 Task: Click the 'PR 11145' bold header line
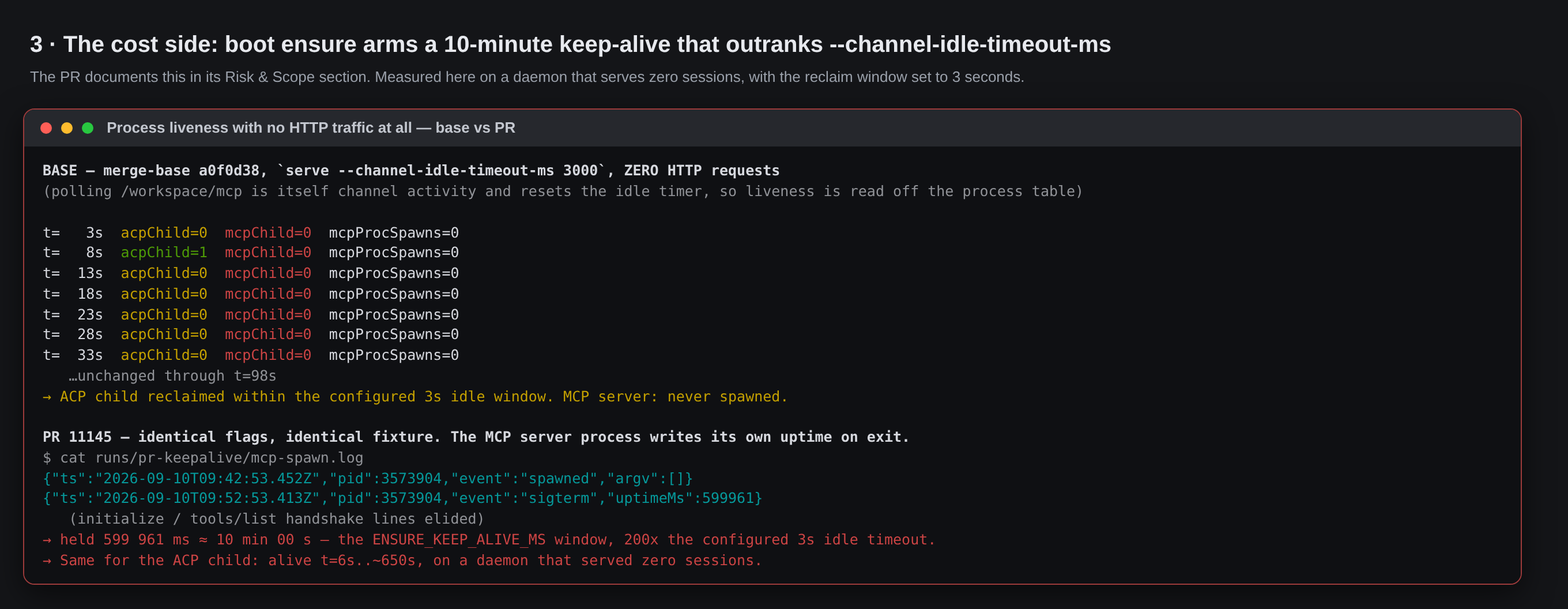476,437
